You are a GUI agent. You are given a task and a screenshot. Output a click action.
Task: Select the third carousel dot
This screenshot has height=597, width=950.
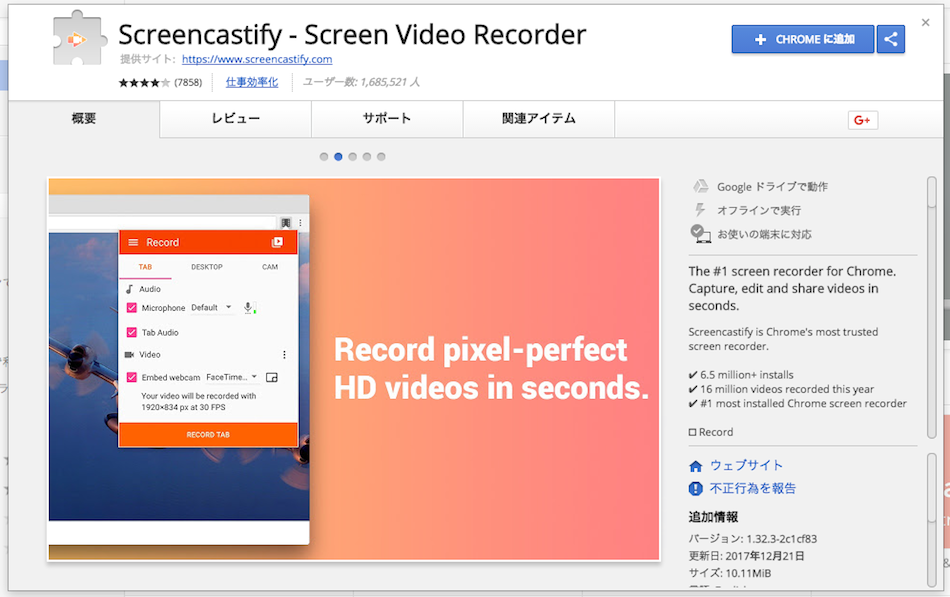point(353,157)
